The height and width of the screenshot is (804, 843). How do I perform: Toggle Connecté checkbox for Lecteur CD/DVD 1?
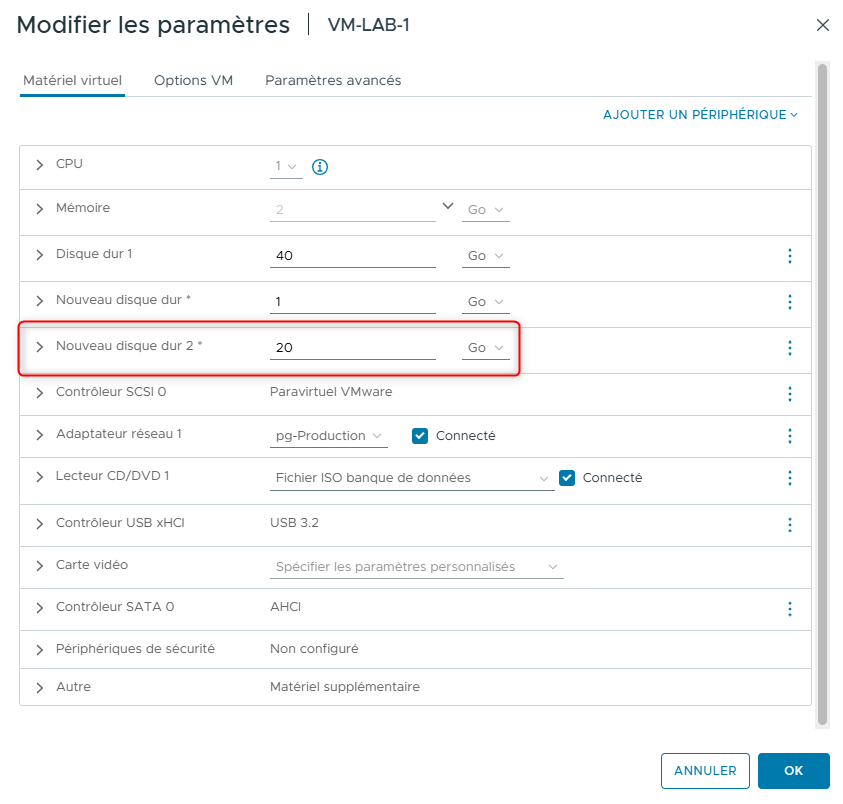(x=567, y=478)
